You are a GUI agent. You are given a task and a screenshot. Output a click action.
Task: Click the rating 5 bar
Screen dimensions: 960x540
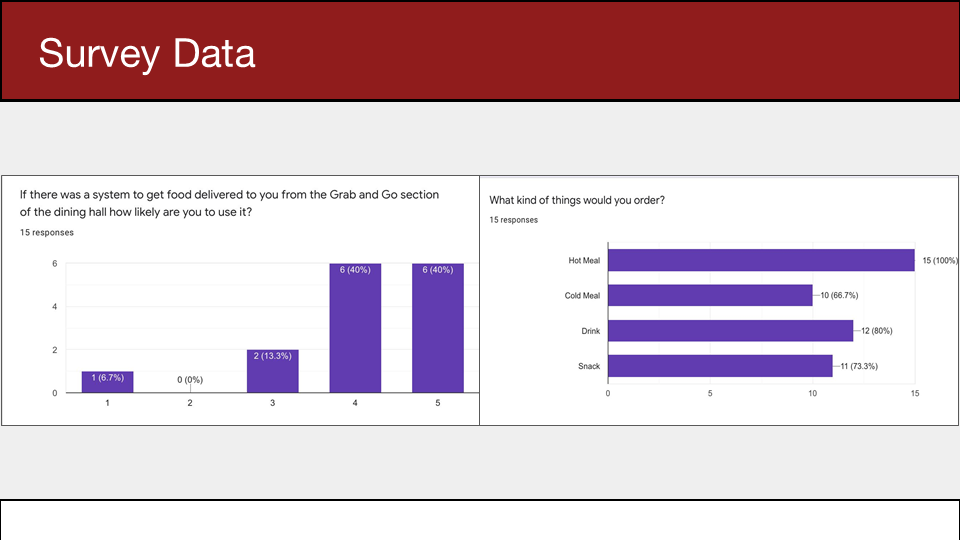click(x=438, y=328)
